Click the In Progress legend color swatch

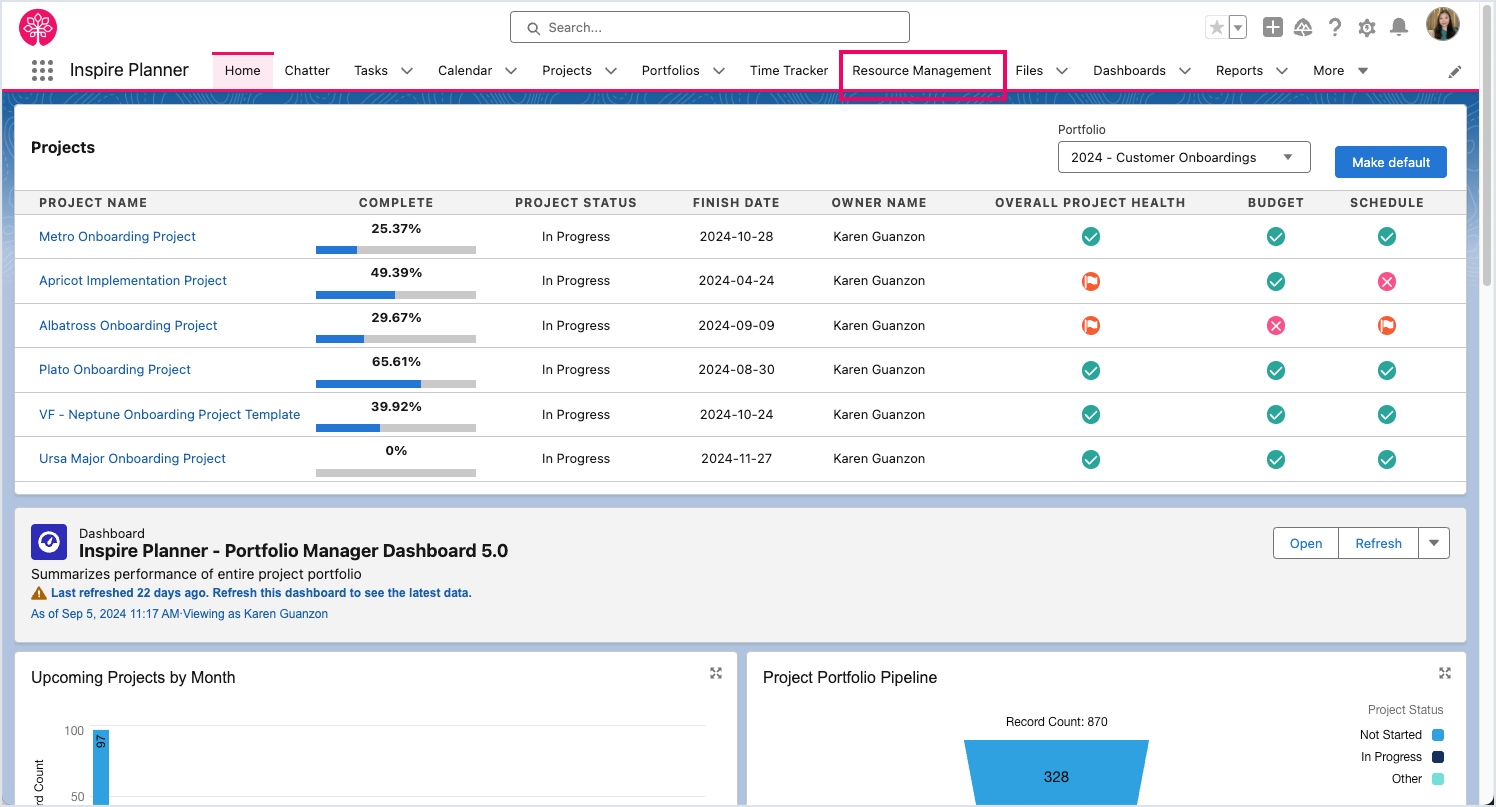(1438, 757)
